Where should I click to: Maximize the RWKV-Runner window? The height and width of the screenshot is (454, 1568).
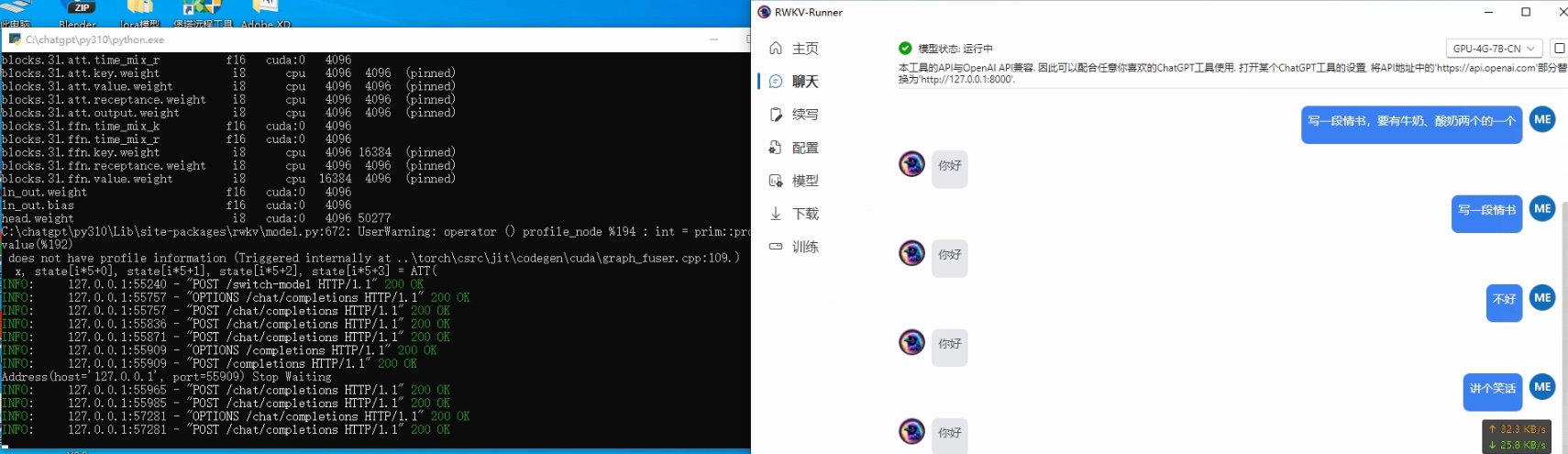1526,12
